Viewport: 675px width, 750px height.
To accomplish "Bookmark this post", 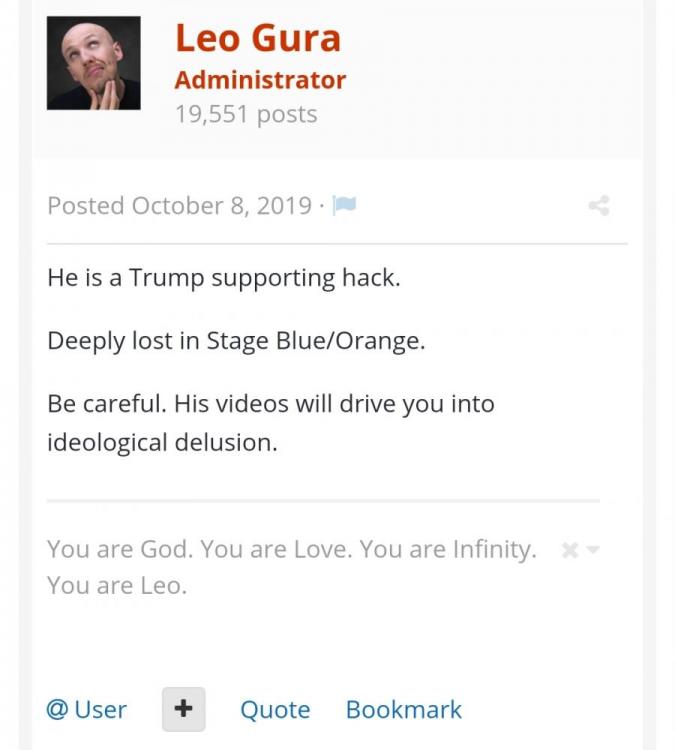I will pos(403,709).
